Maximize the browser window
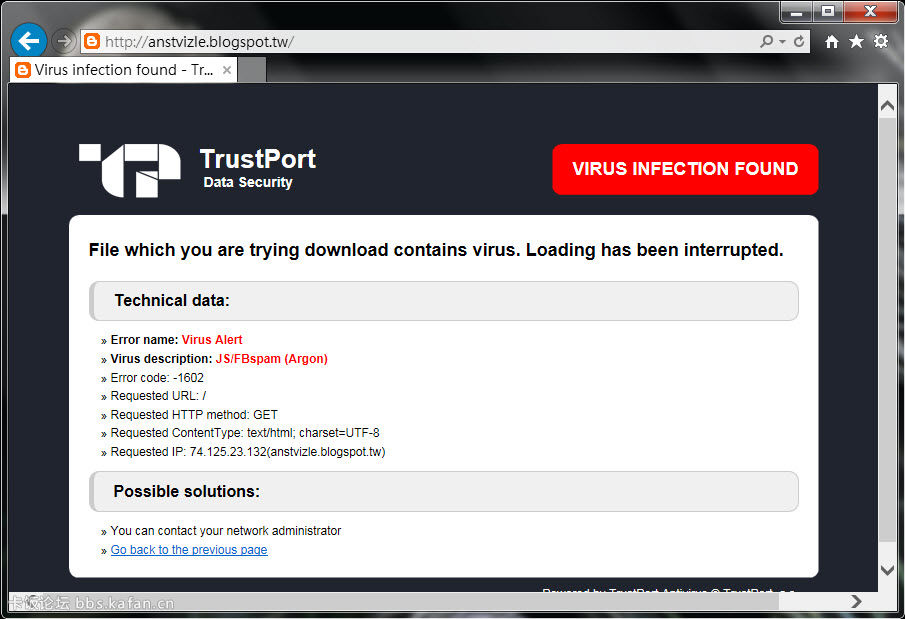 [828, 12]
